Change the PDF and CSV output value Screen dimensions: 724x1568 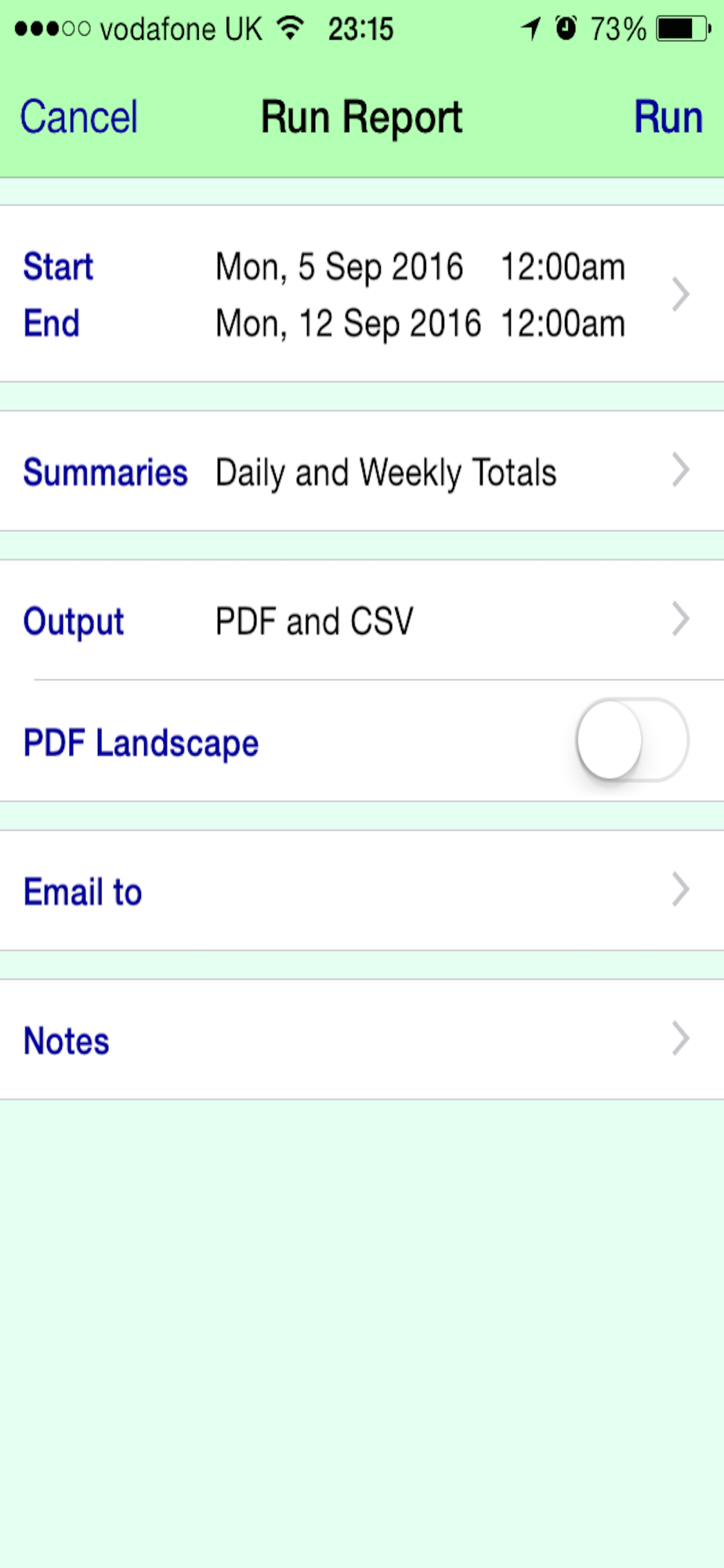coord(314,622)
